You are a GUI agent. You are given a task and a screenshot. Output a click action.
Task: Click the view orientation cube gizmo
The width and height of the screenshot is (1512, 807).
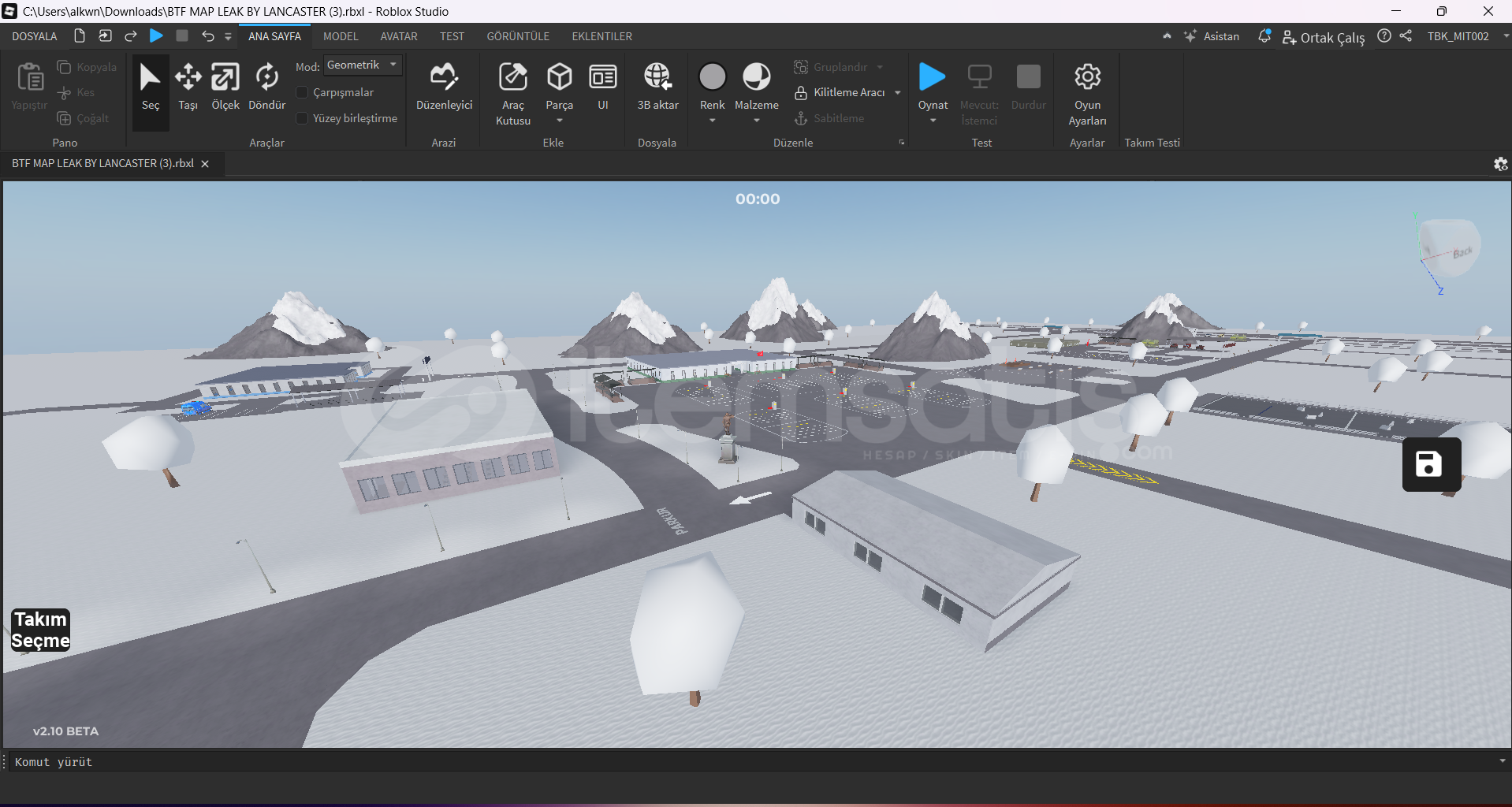tap(1450, 249)
